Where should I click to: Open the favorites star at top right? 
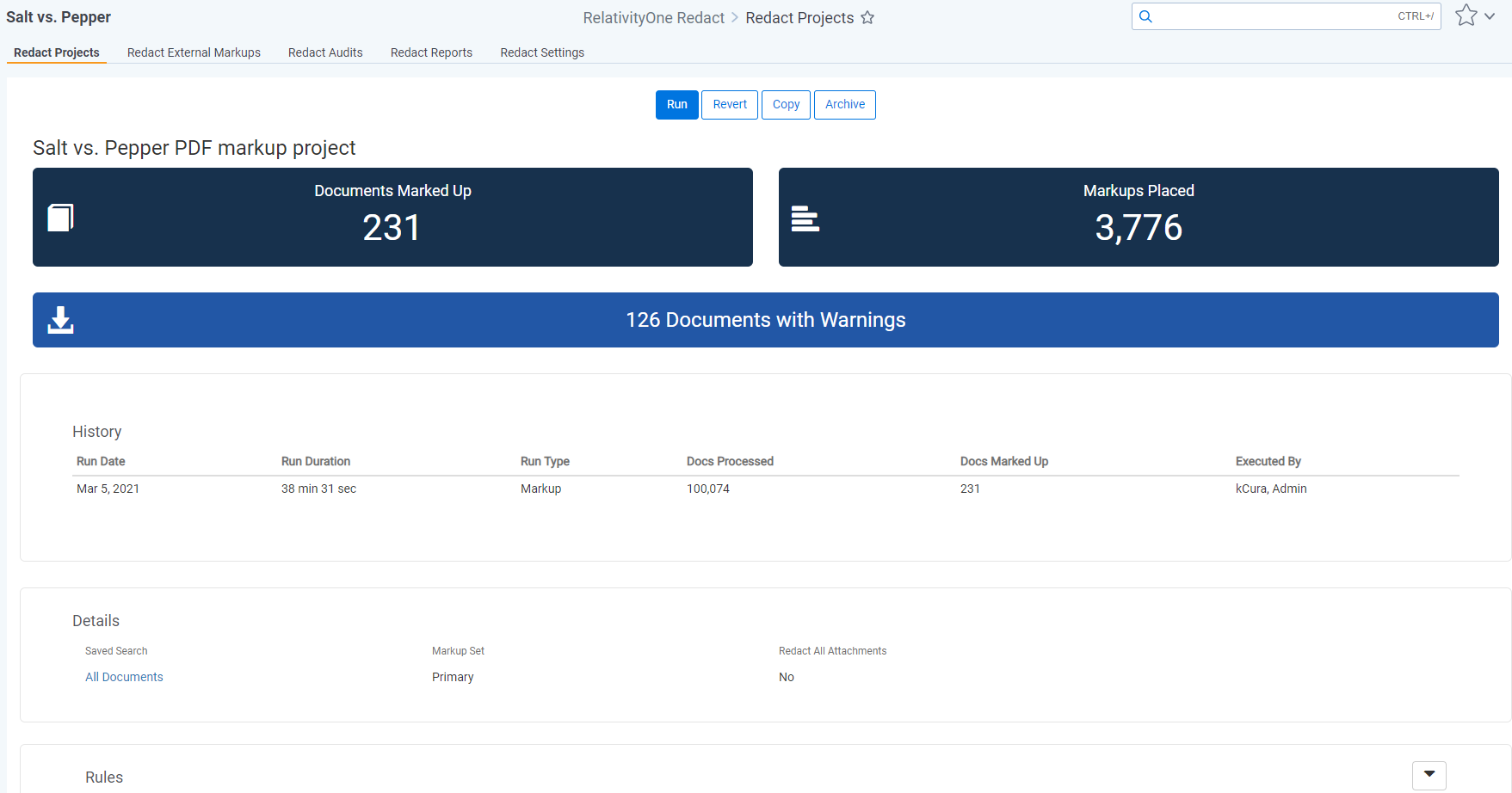(x=1466, y=15)
